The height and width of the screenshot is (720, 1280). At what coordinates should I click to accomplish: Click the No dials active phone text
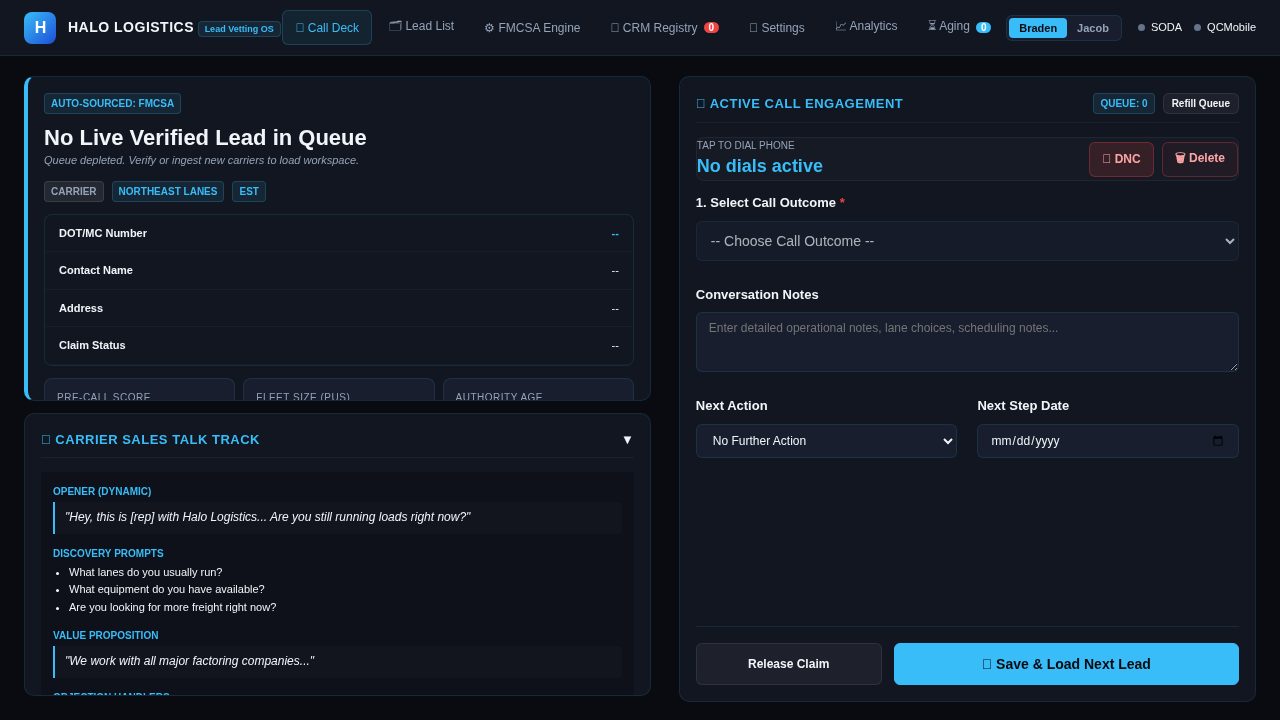[760, 166]
